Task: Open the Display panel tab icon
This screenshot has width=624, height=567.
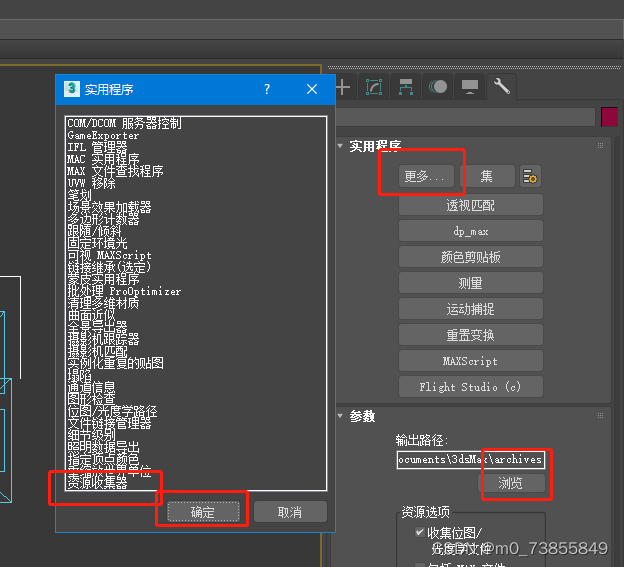Action: (470, 87)
